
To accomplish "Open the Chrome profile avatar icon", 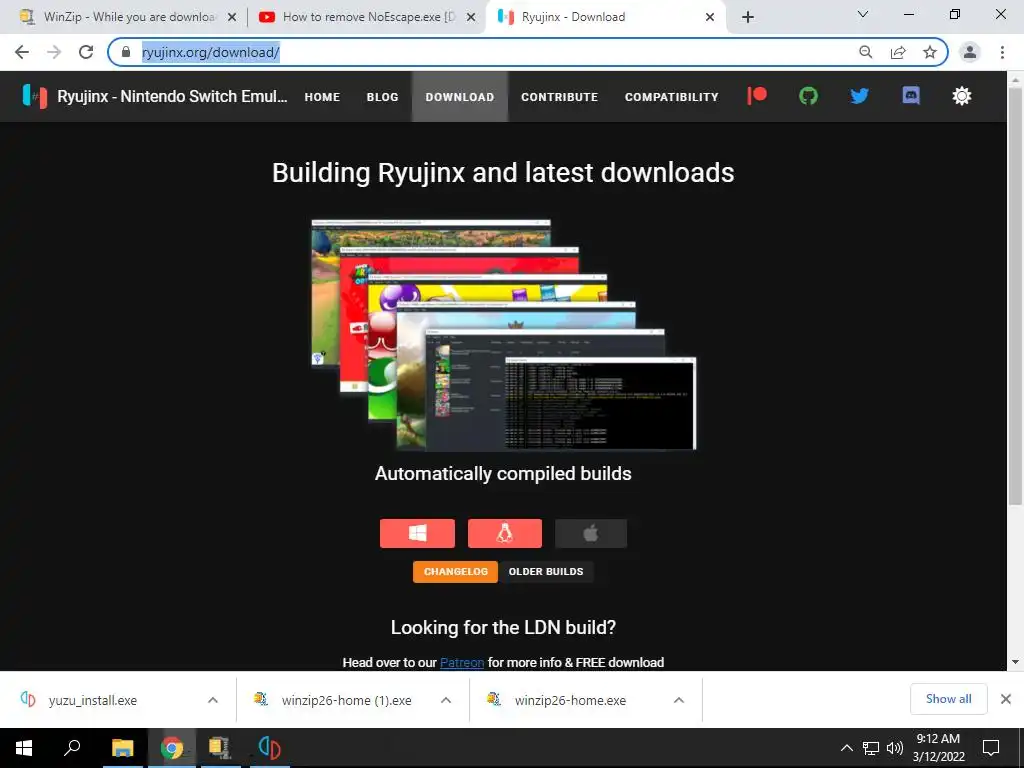I will [970, 52].
